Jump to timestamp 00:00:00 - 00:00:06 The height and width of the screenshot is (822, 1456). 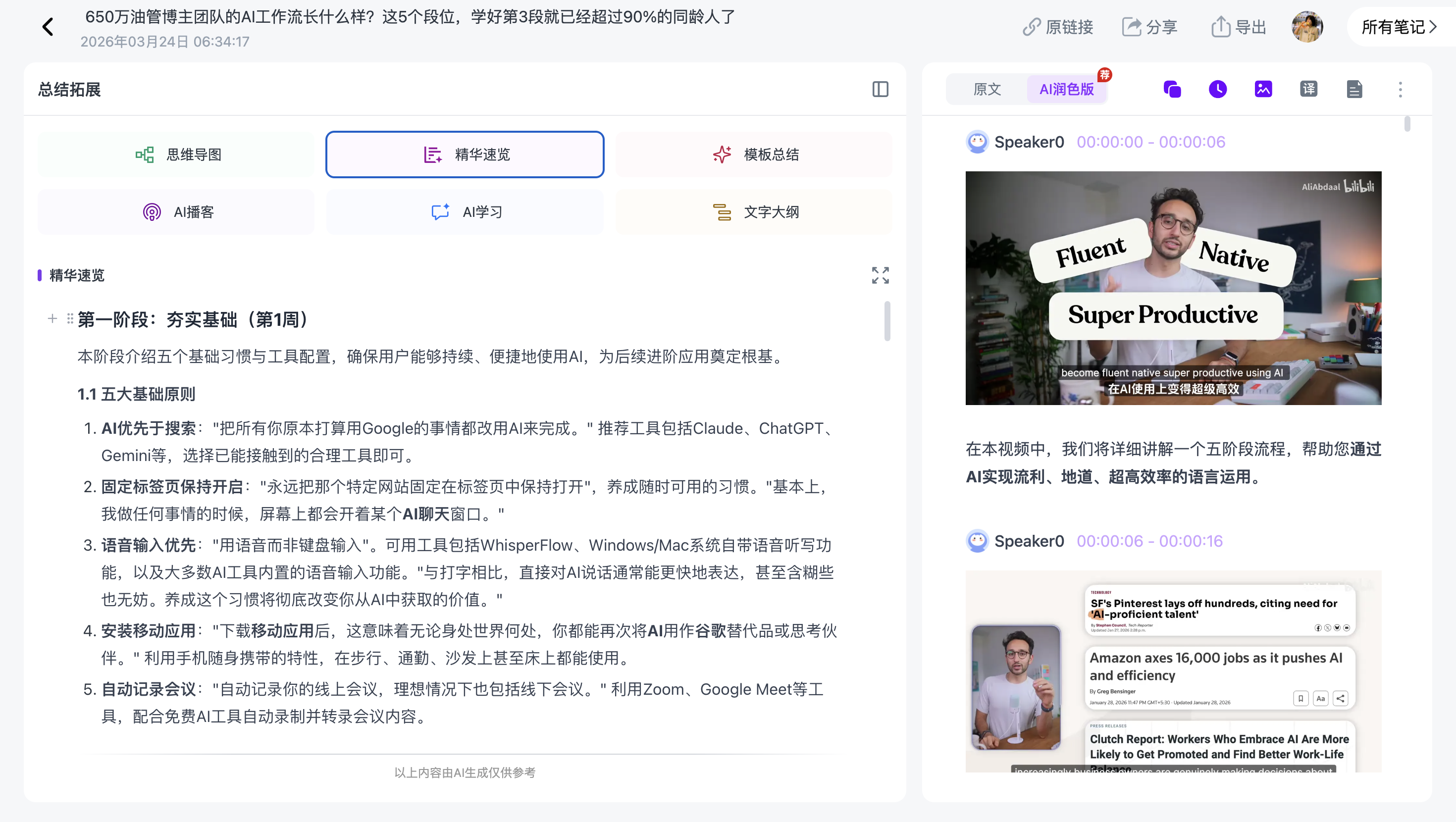1150,142
